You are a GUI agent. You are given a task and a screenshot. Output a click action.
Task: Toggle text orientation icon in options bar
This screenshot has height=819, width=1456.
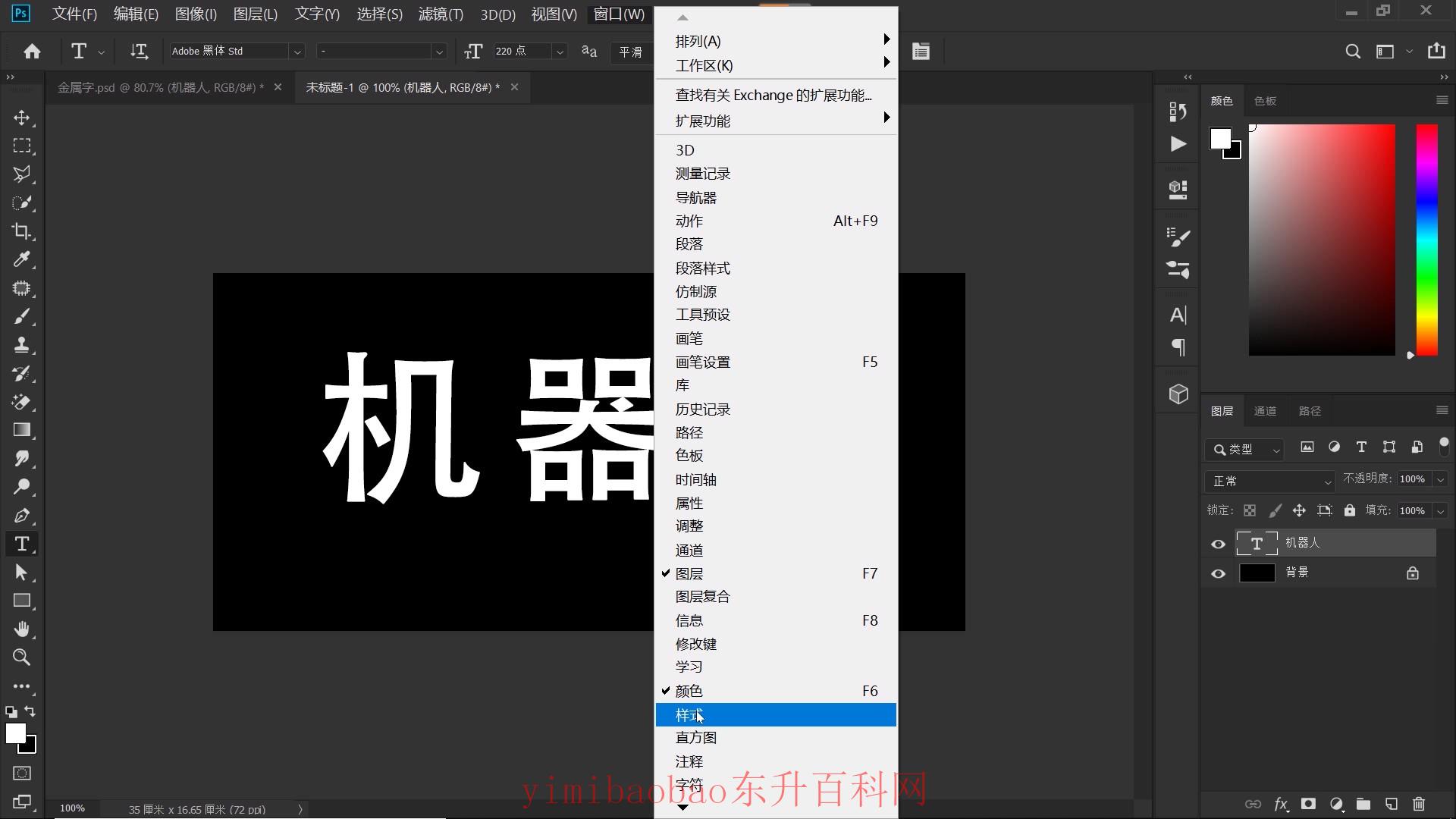click(139, 51)
